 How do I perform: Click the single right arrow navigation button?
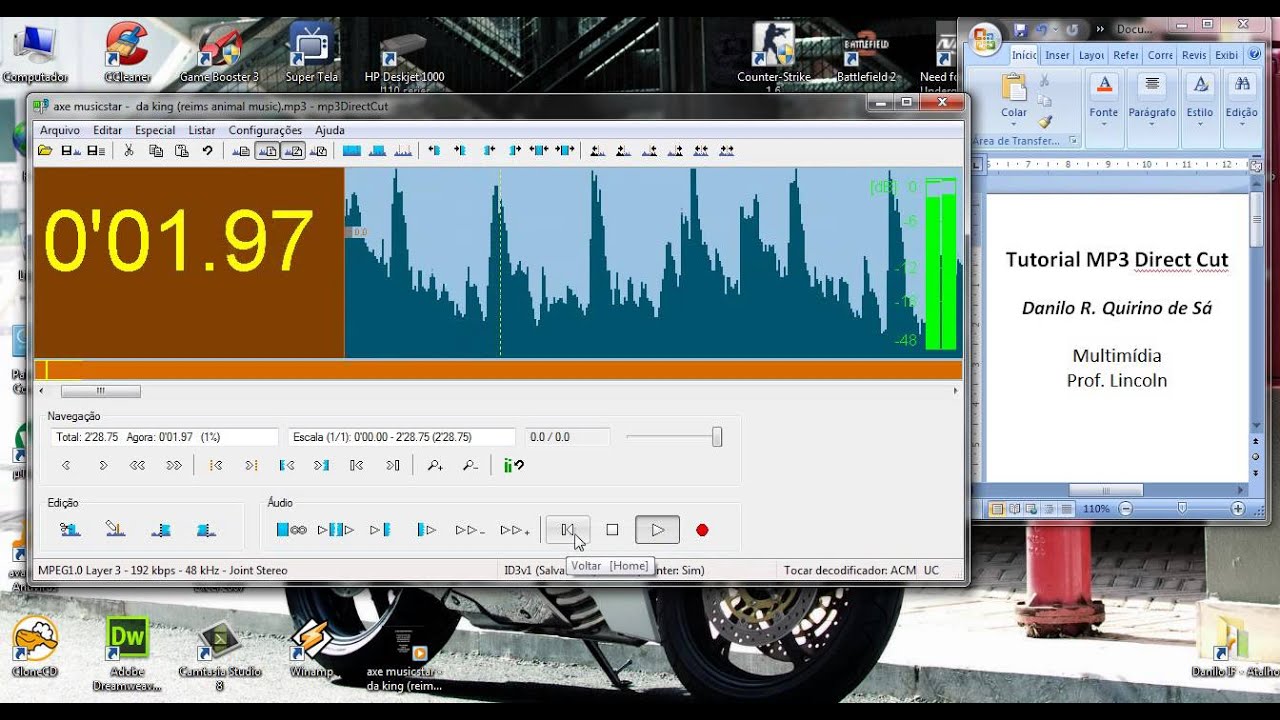[103, 465]
